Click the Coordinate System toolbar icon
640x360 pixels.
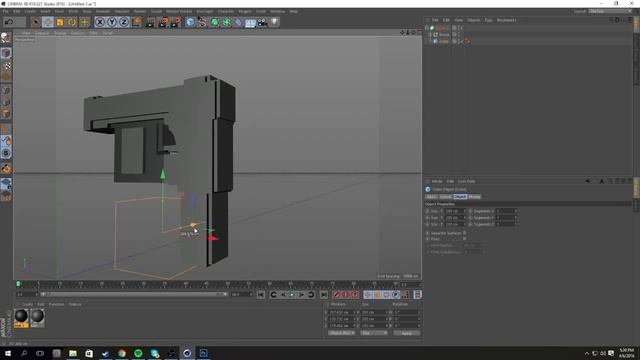click(137, 22)
